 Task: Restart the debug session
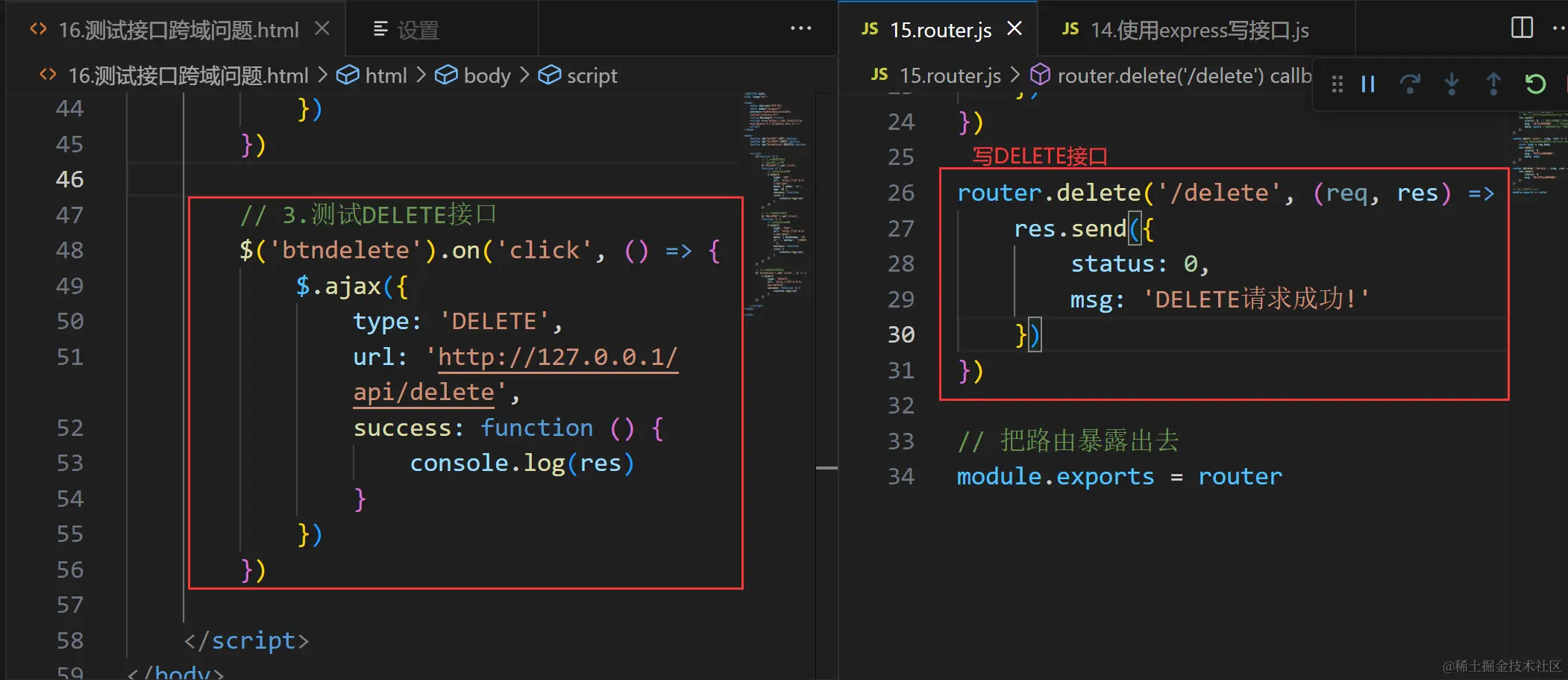(1535, 84)
